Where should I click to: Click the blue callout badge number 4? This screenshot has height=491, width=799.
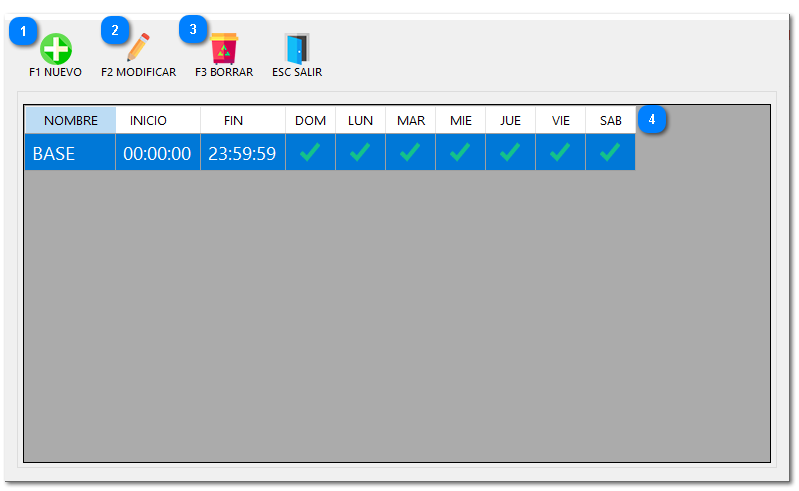pos(652,119)
